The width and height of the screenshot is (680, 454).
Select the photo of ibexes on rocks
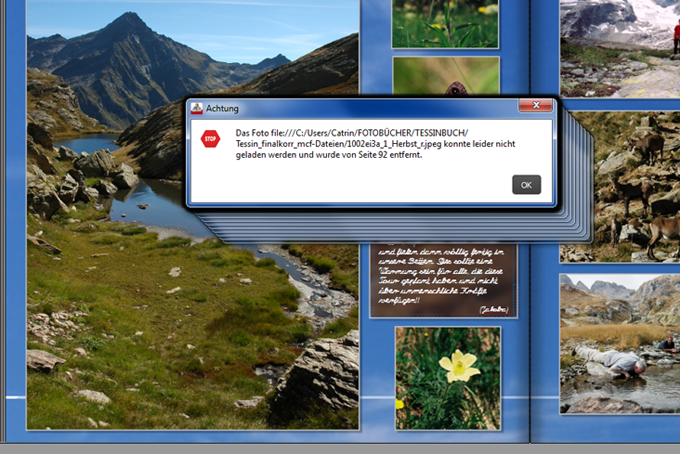tap(620, 186)
